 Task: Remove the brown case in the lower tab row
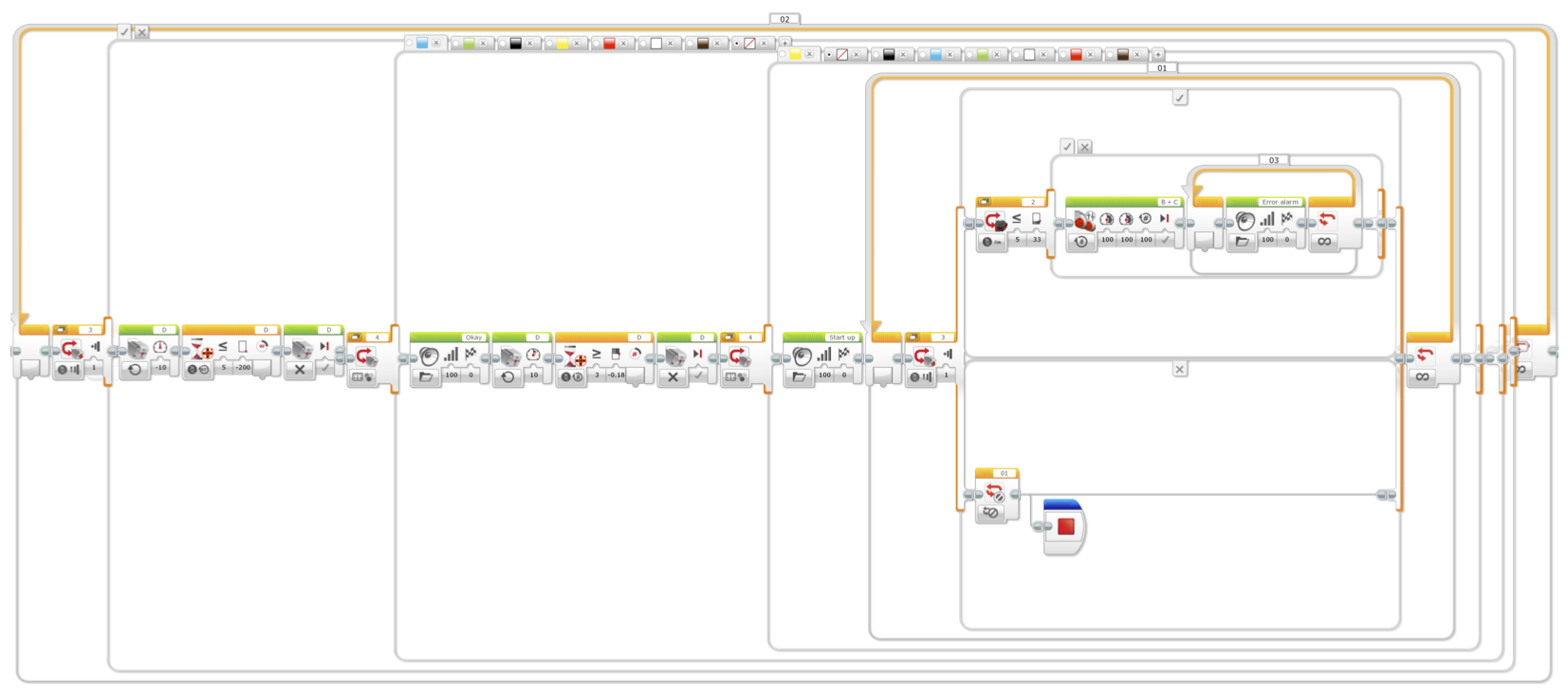pyautogui.click(x=1137, y=55)
